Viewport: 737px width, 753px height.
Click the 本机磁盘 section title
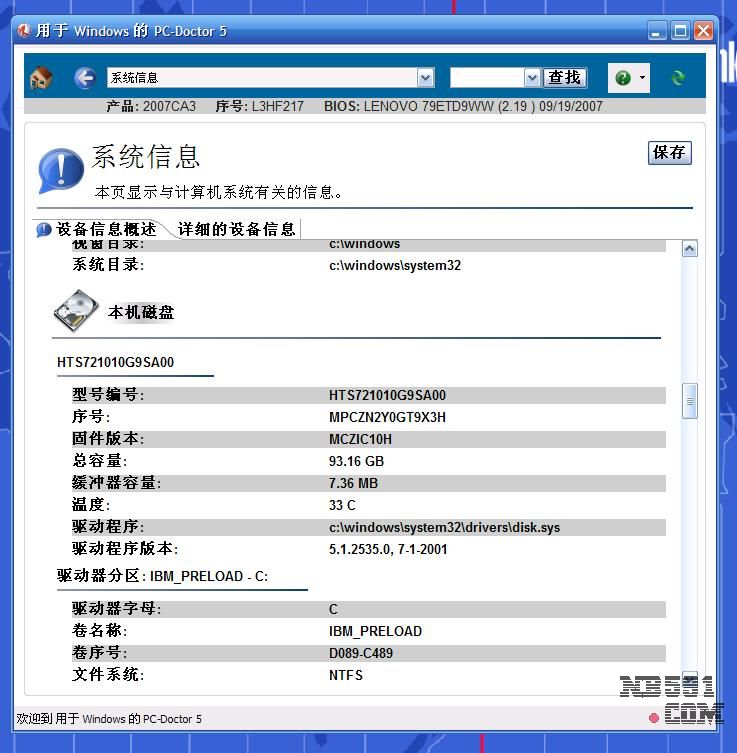141,312
